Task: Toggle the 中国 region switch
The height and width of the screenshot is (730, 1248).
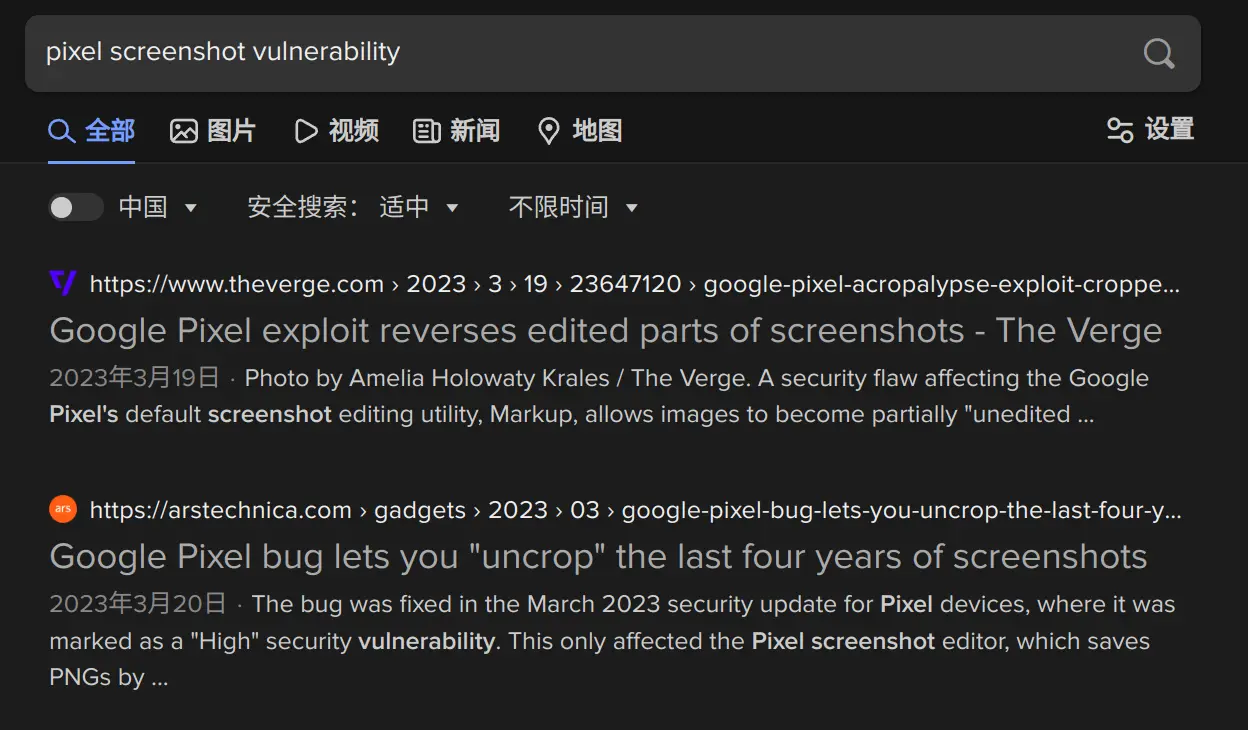Action: tap(76, 207)
